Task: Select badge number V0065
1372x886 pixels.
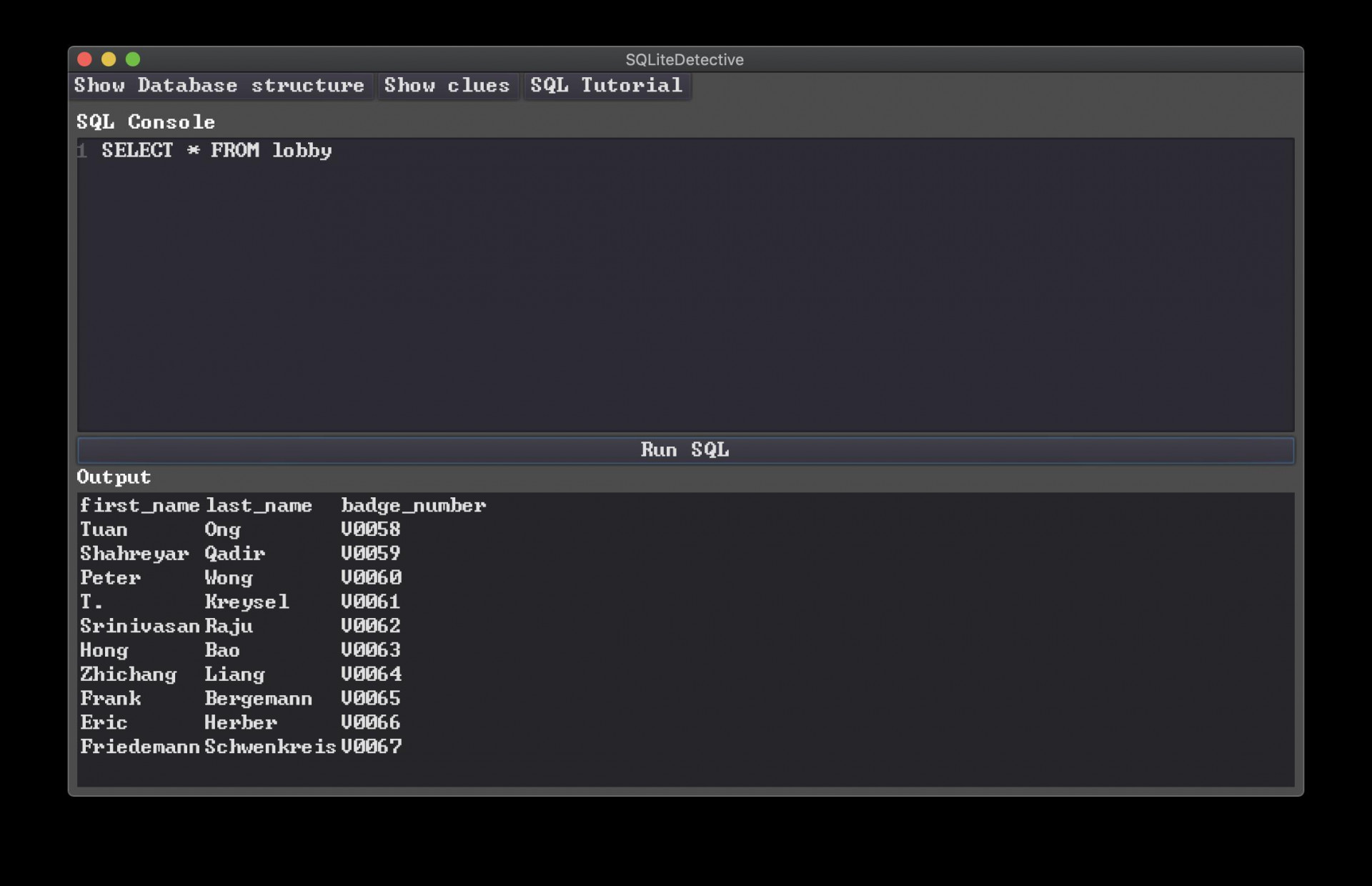Action: click(x=371, y=700)
